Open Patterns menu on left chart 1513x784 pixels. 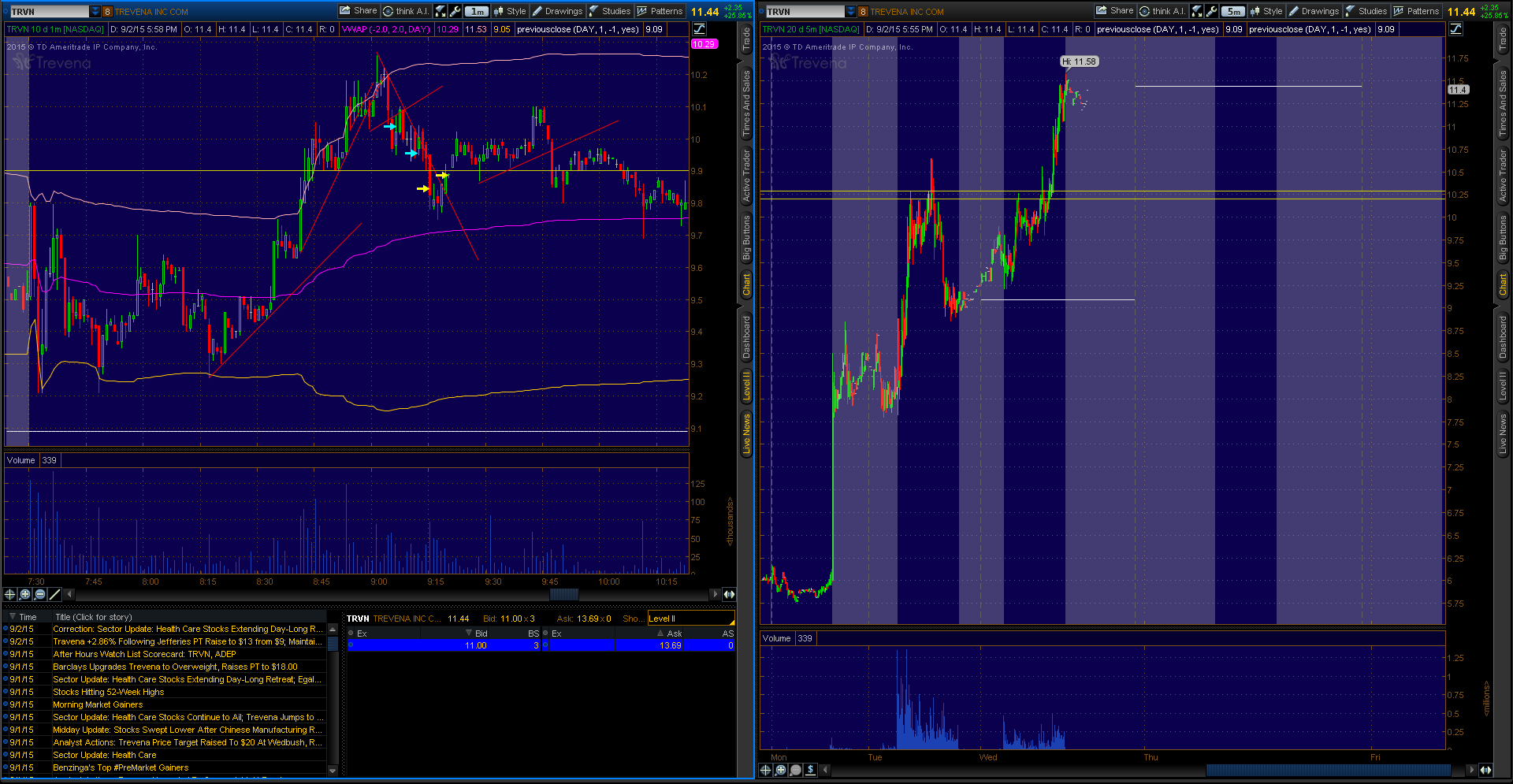(660, 11)
